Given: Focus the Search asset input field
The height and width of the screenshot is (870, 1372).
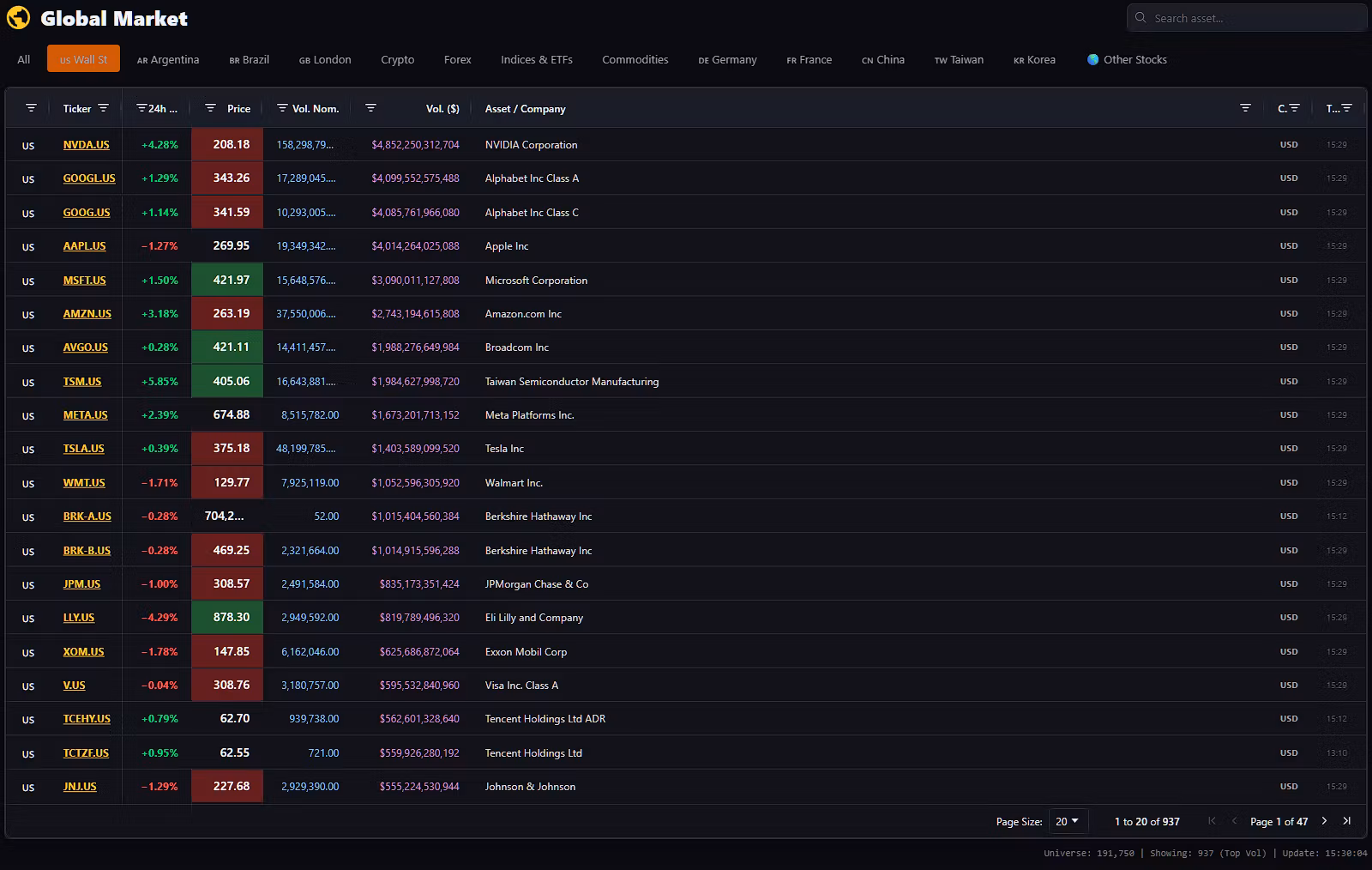Looking at the screenshot, I should 1247,18.
